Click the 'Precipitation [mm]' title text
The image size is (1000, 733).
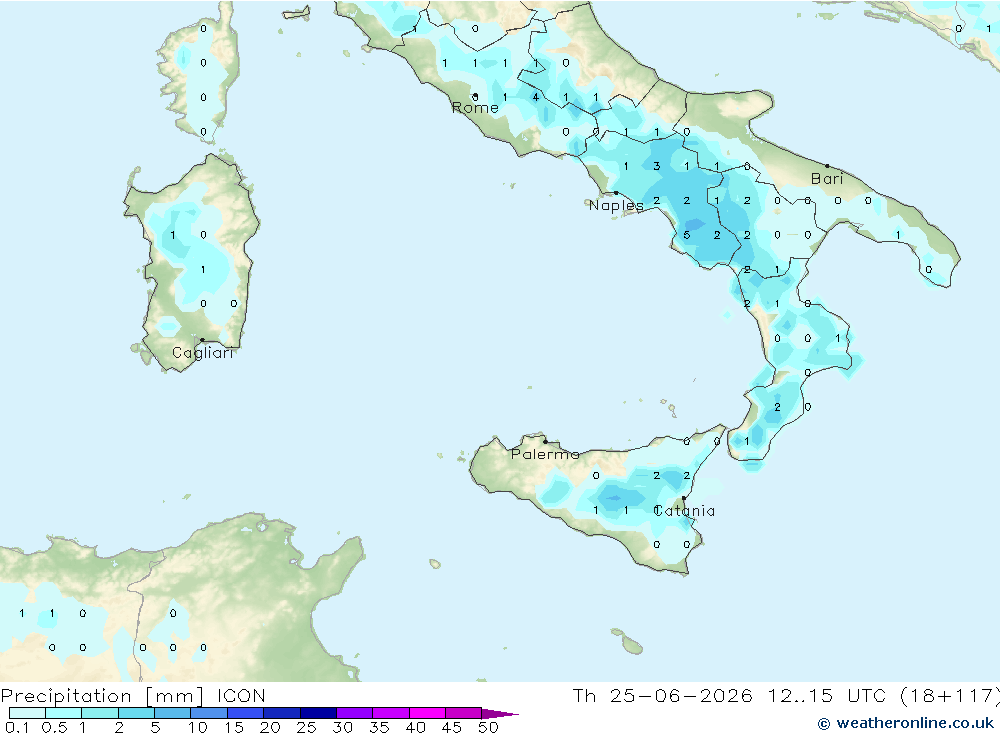(103, 696)
